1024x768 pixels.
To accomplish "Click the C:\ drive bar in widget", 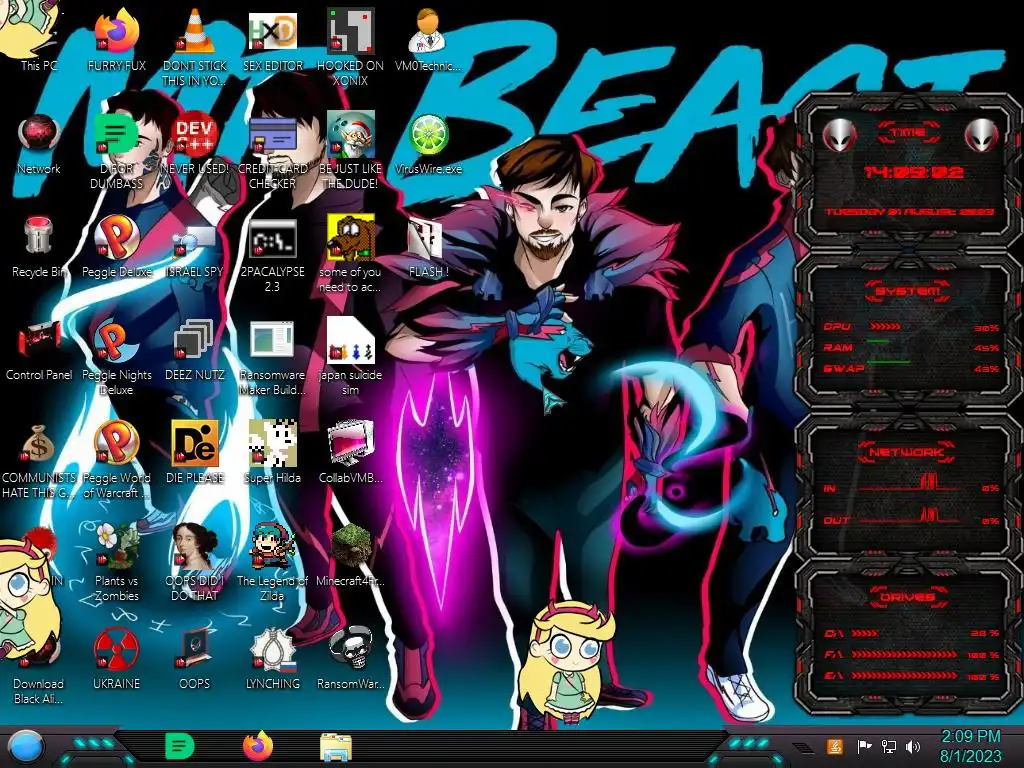I will click(865, 633).
